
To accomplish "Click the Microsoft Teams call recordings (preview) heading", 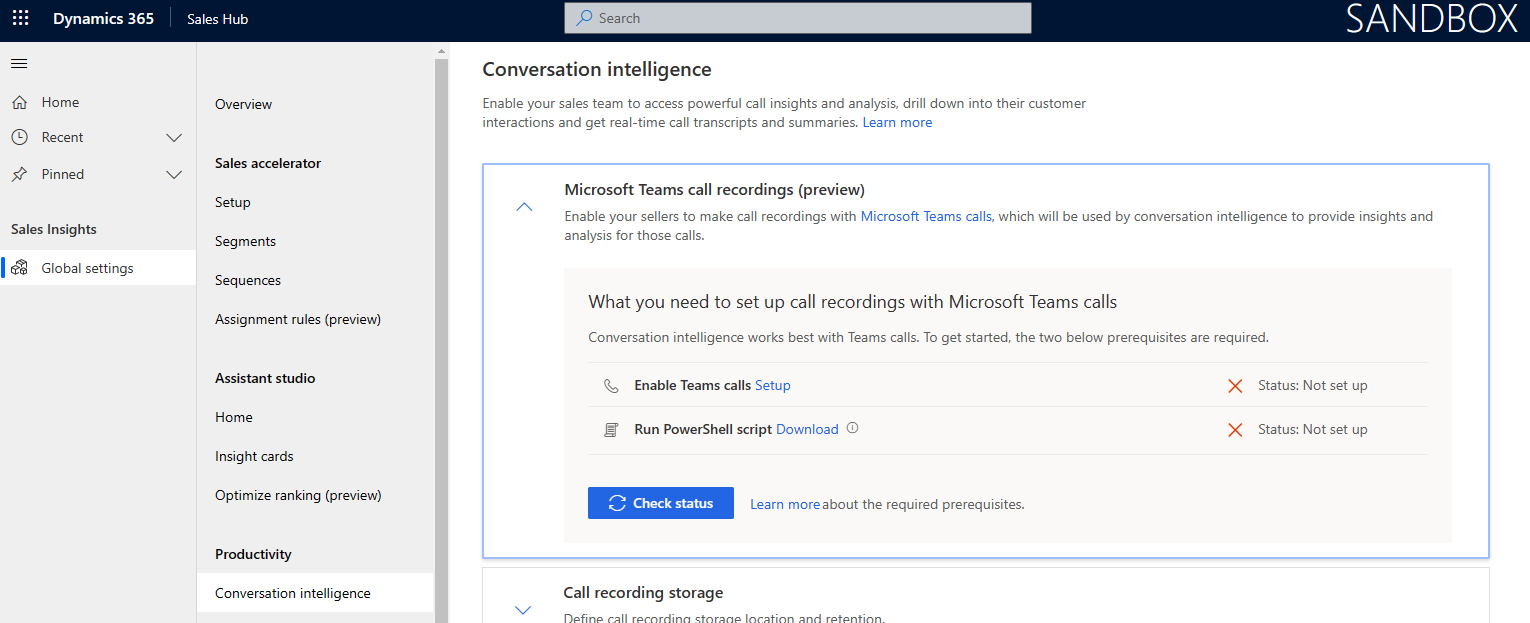I will (715, 189).
